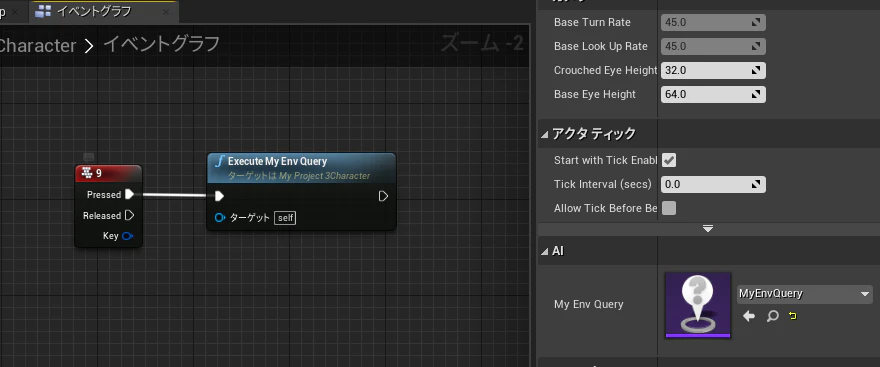
Task: Click the Execute node output exec pin
Action: [383, 196]
